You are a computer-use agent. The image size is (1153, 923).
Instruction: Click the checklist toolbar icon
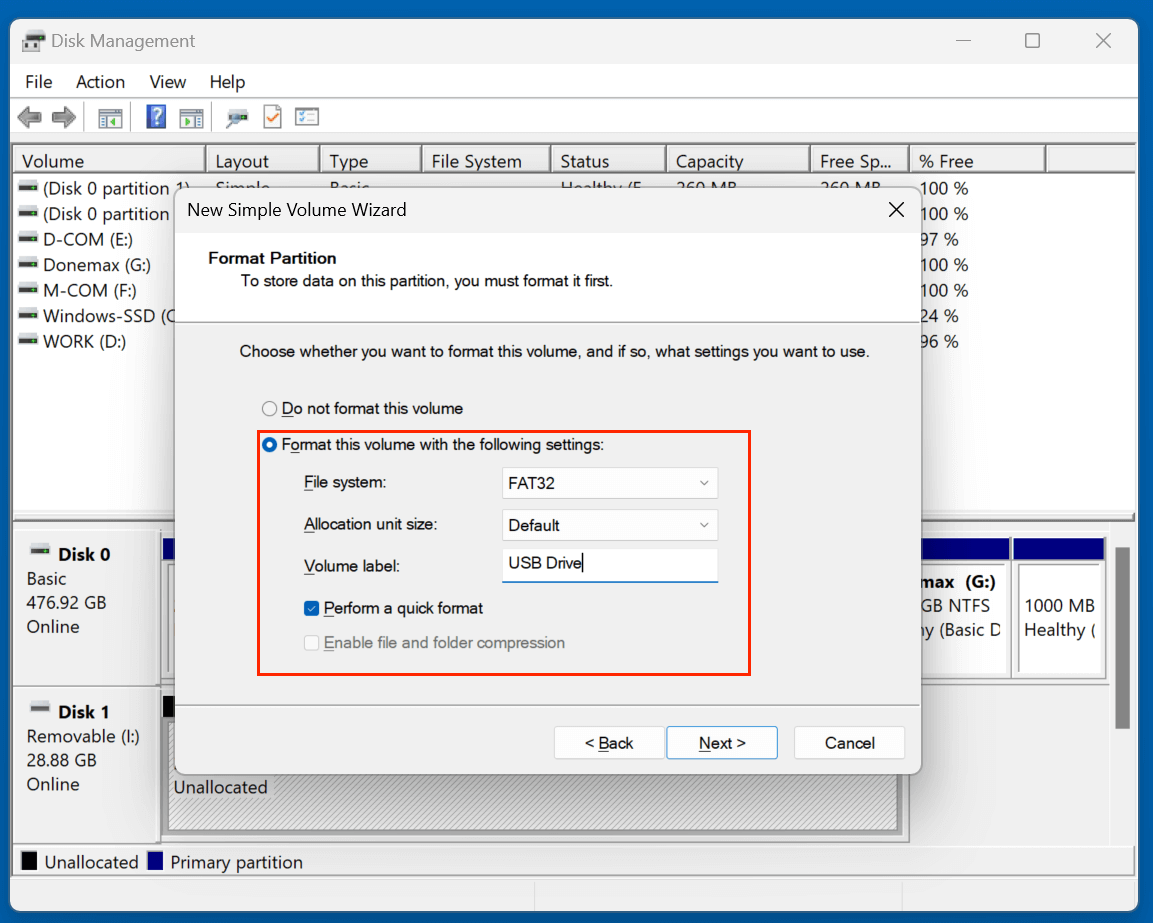(307, 116)
